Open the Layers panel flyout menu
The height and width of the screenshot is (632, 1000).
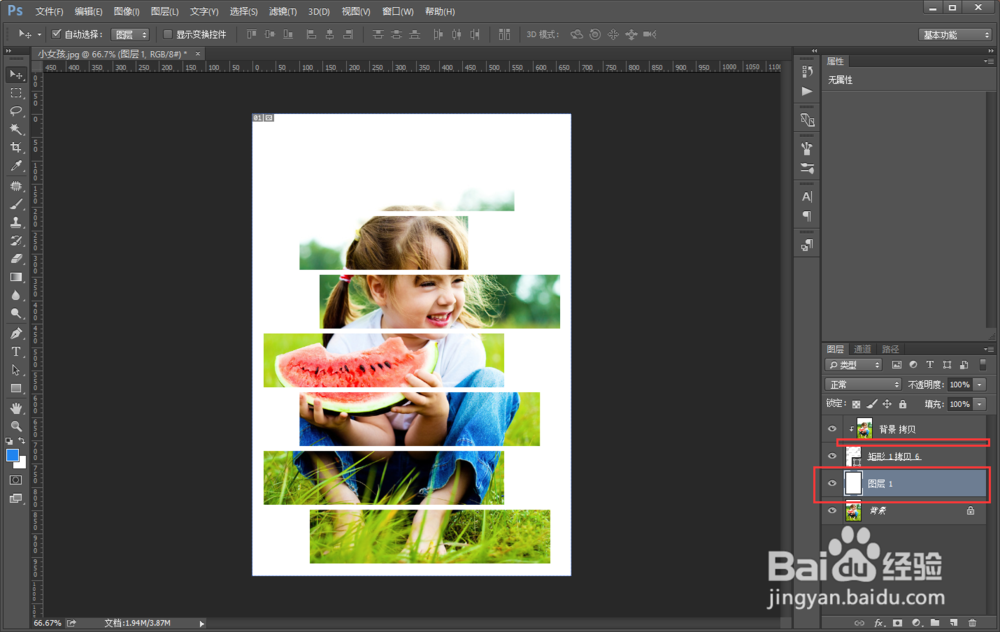click(x=988, y=349)
